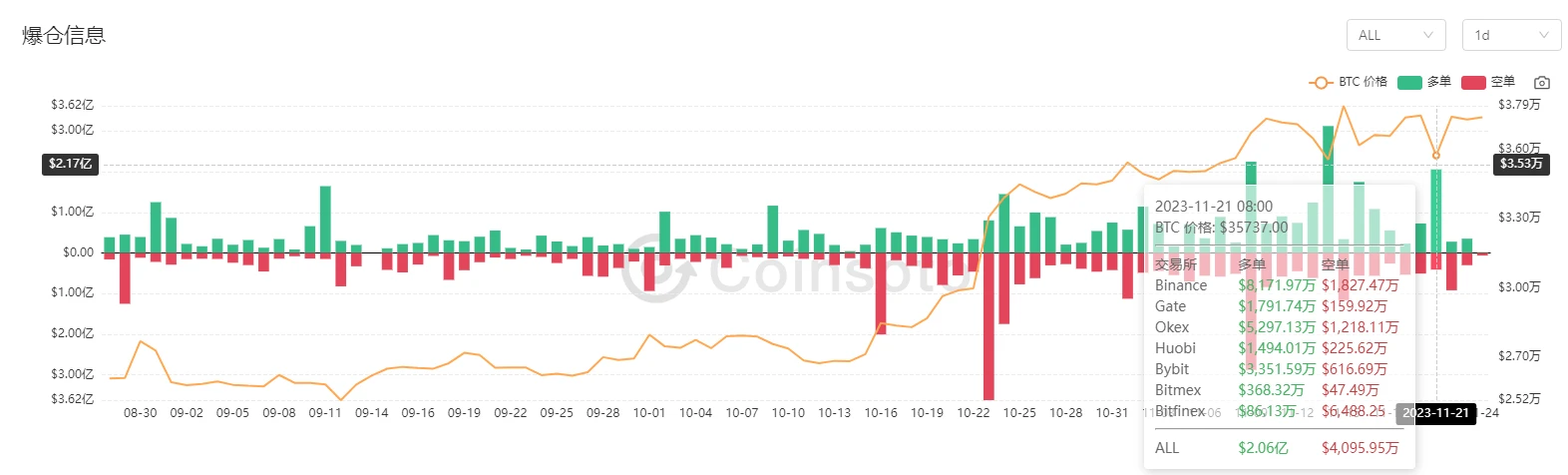
Task: Click the 2023-11-21 date label on axis
Action: click(1436, 413)
